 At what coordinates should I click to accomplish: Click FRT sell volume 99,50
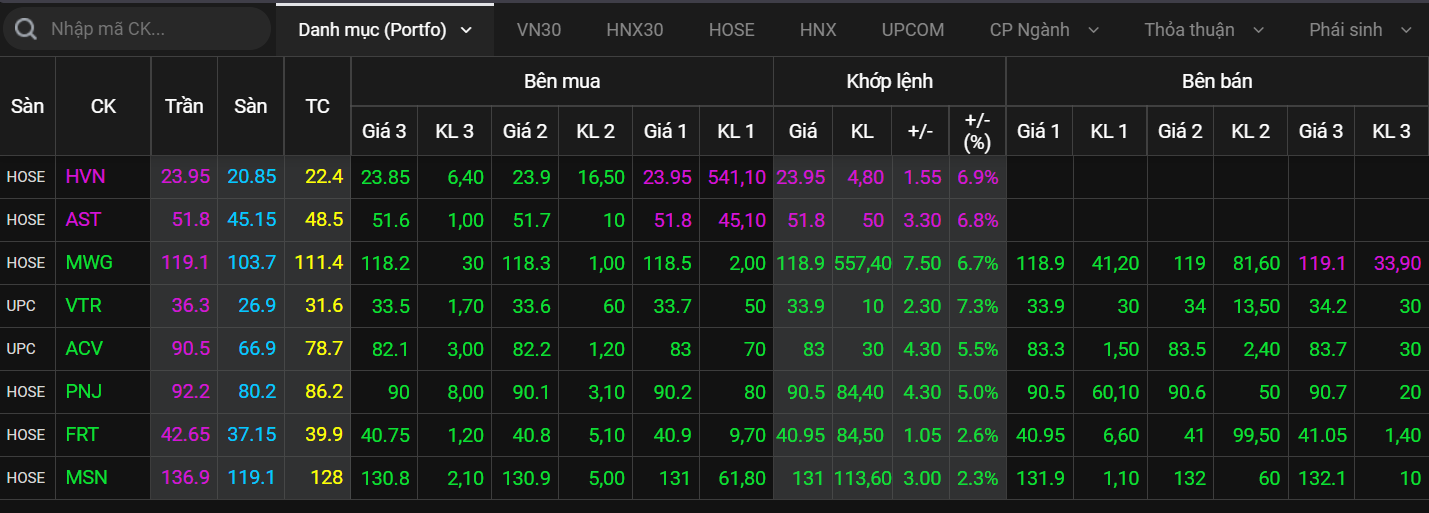click(1256, 435)
